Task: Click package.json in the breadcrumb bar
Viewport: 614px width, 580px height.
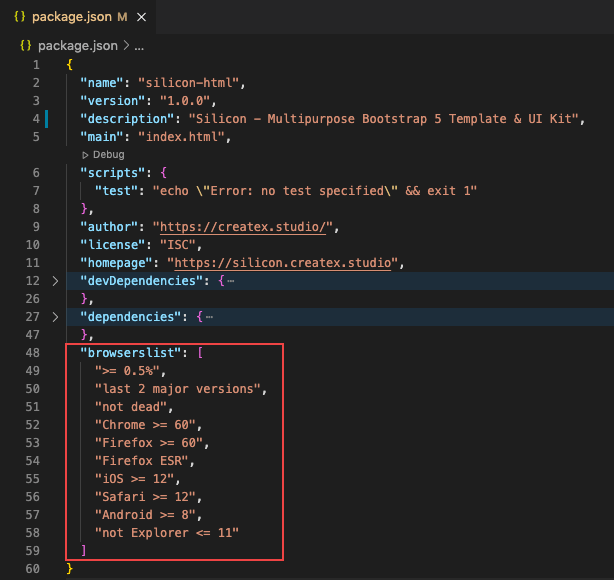Action: coord(77,45)
